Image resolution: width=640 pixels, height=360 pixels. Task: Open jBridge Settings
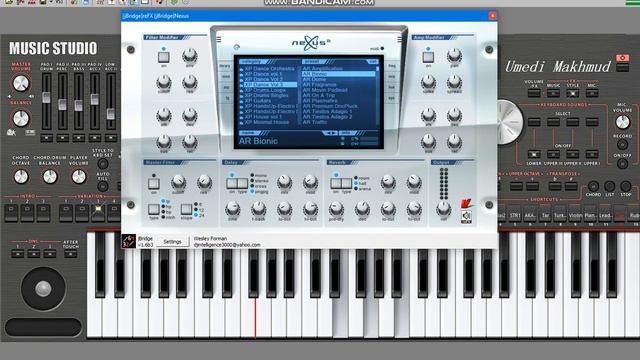coord(172,242)
